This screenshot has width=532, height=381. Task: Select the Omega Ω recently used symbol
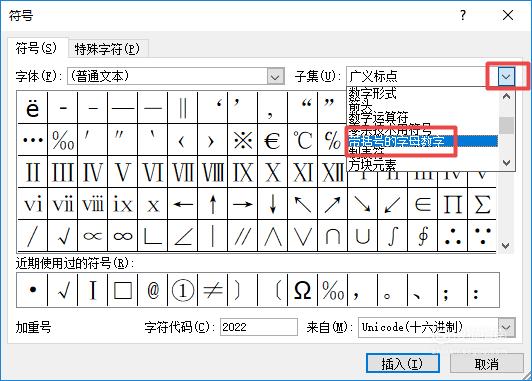pyautogui.click(x=303, y=290)
